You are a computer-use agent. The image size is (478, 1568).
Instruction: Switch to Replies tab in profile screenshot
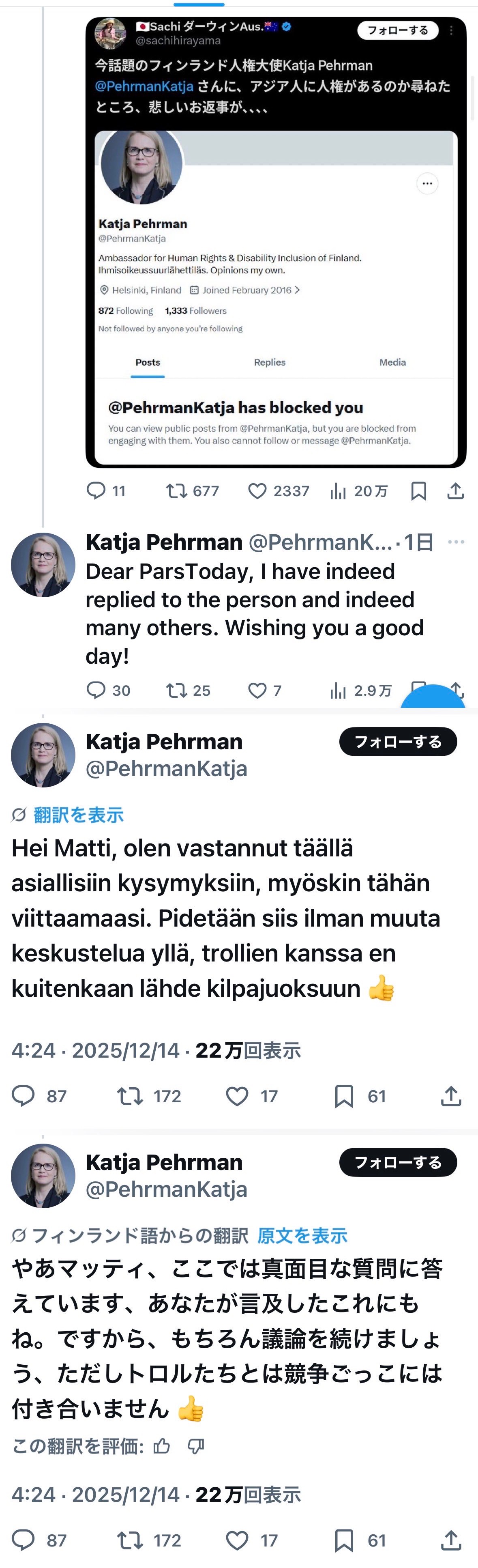pyautogui.click(x=269, y=362)
